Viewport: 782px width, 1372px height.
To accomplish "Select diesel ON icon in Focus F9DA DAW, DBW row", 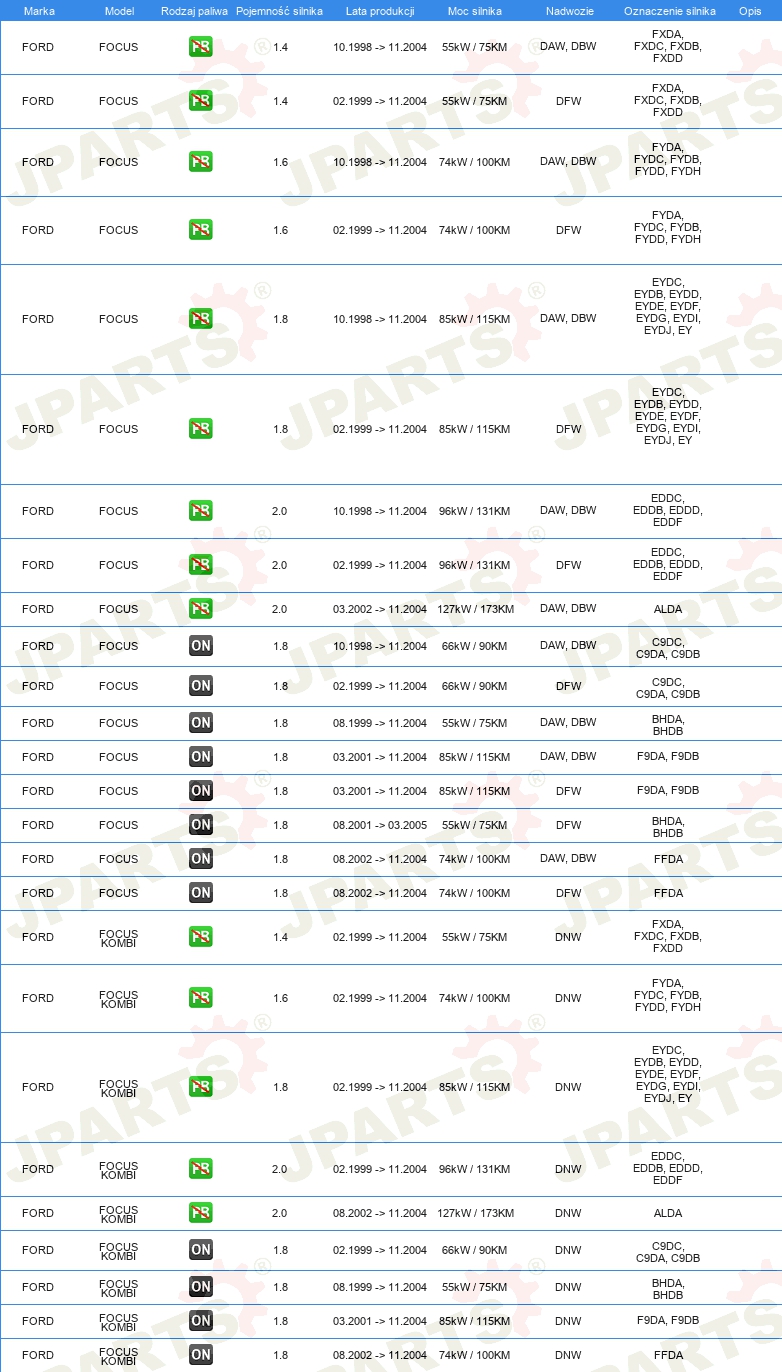I will [x=200, y=757].
